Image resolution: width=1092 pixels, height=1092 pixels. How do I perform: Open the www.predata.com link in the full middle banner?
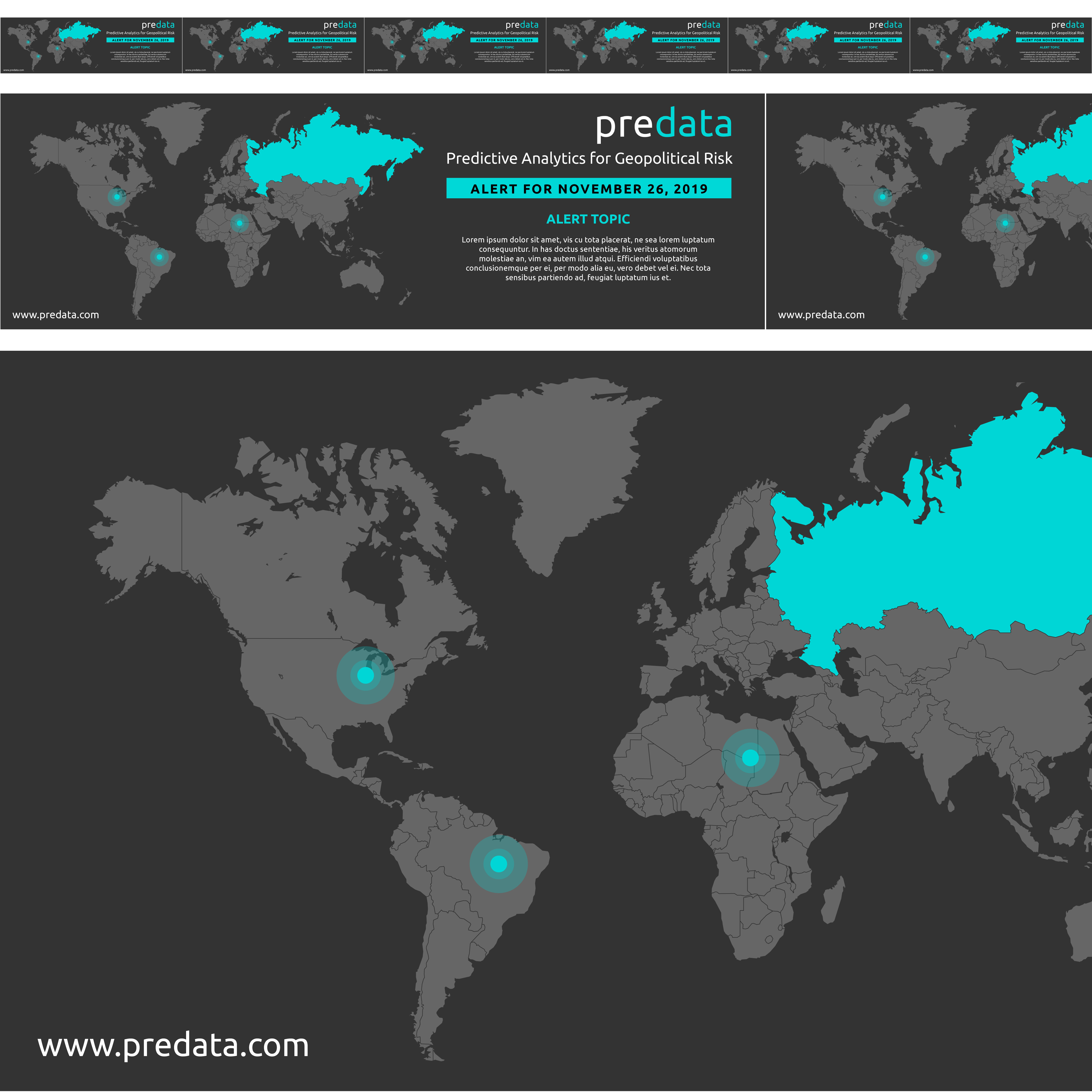point(56,315)
